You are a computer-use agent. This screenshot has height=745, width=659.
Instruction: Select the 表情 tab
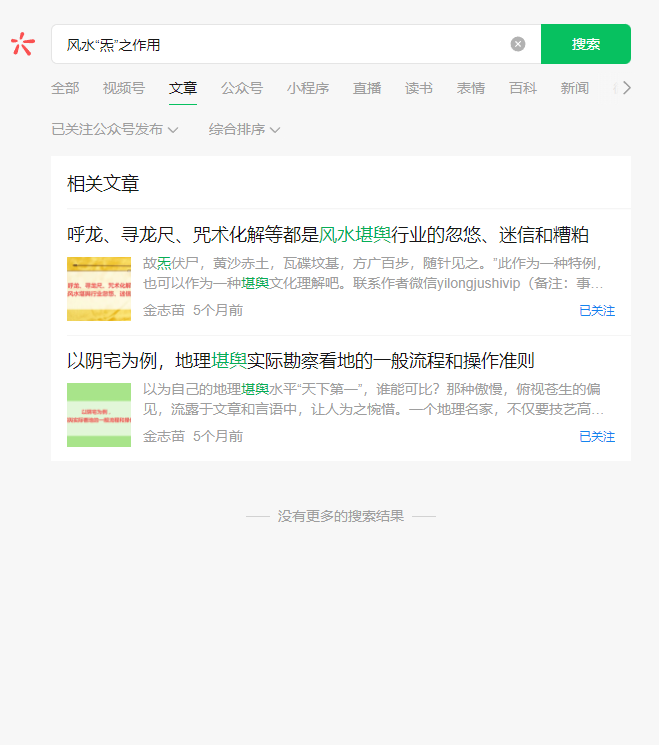coord(471,88)
